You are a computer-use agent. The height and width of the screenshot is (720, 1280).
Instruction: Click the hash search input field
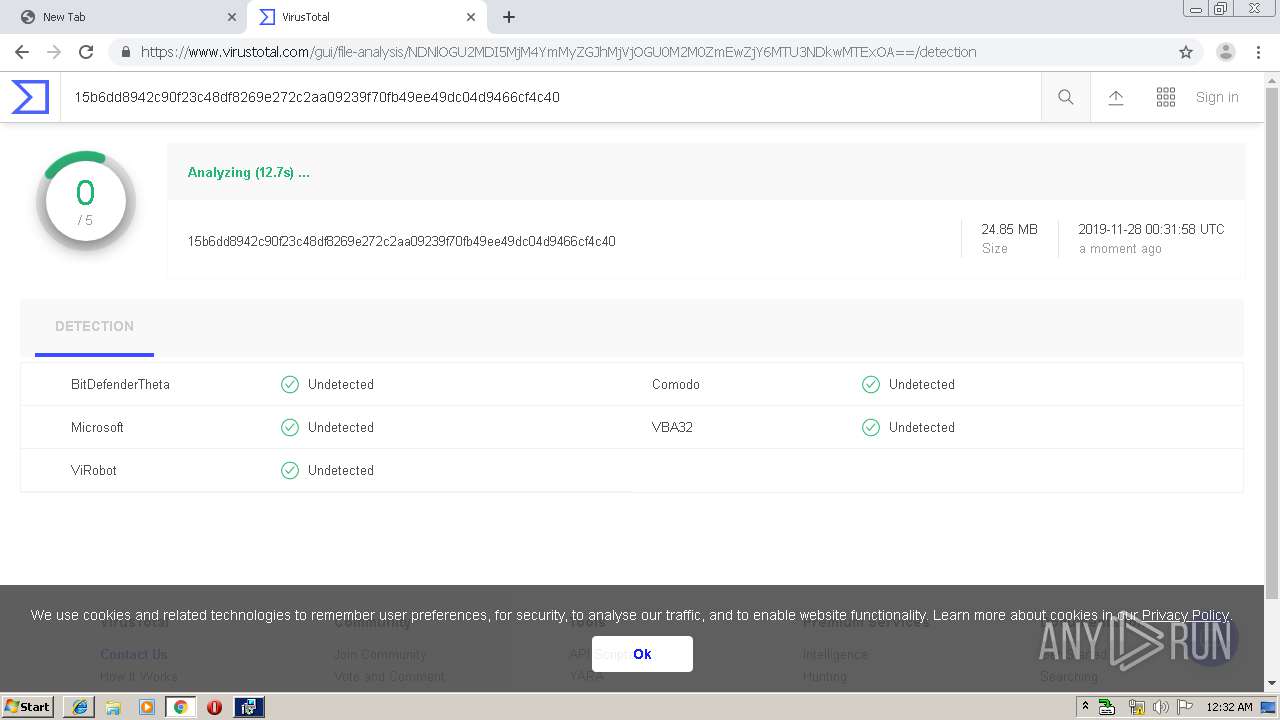tap(550, 97)
